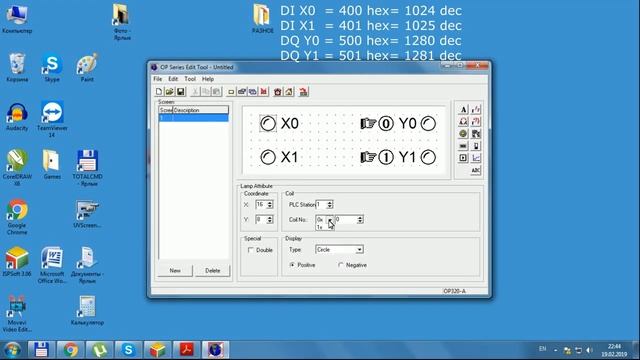Click the Open project folder toolbar icon

point(169,91)
